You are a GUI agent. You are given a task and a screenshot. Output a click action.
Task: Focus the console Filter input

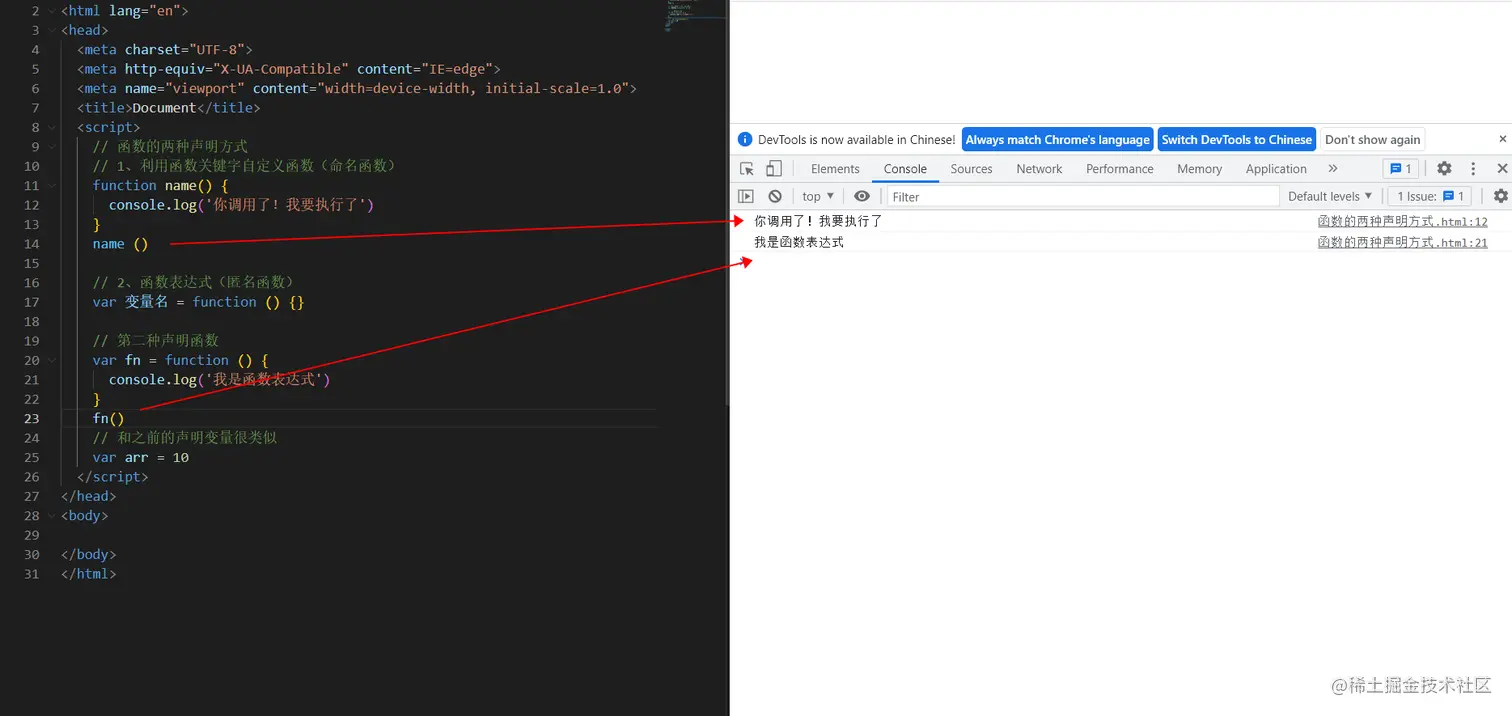tap(1083, 196)
